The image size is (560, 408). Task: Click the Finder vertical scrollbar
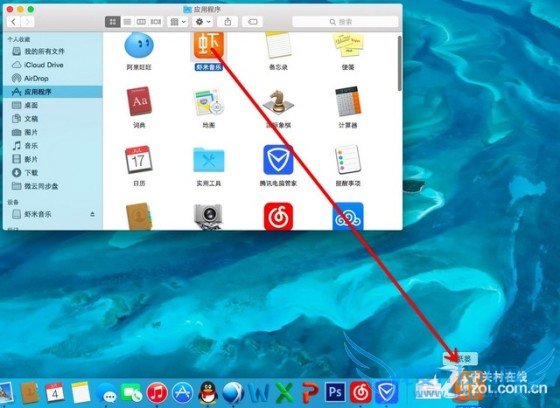[400, 64]
